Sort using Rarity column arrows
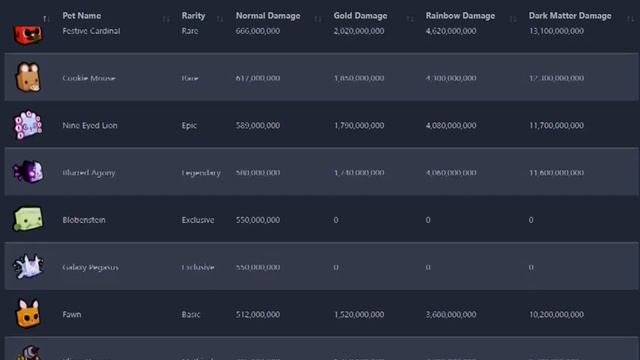Viewport: 640px width, 360px height. 220,19
